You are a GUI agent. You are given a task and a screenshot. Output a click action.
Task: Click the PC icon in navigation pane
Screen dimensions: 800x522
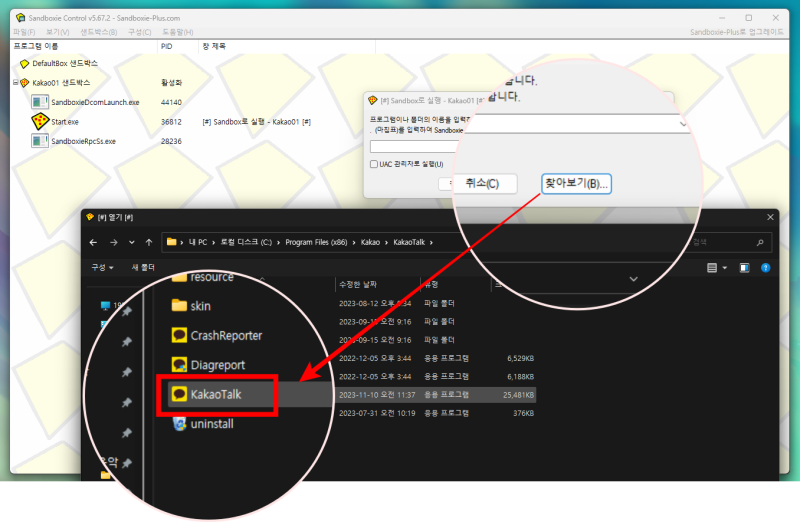click(x=105, y=306)
